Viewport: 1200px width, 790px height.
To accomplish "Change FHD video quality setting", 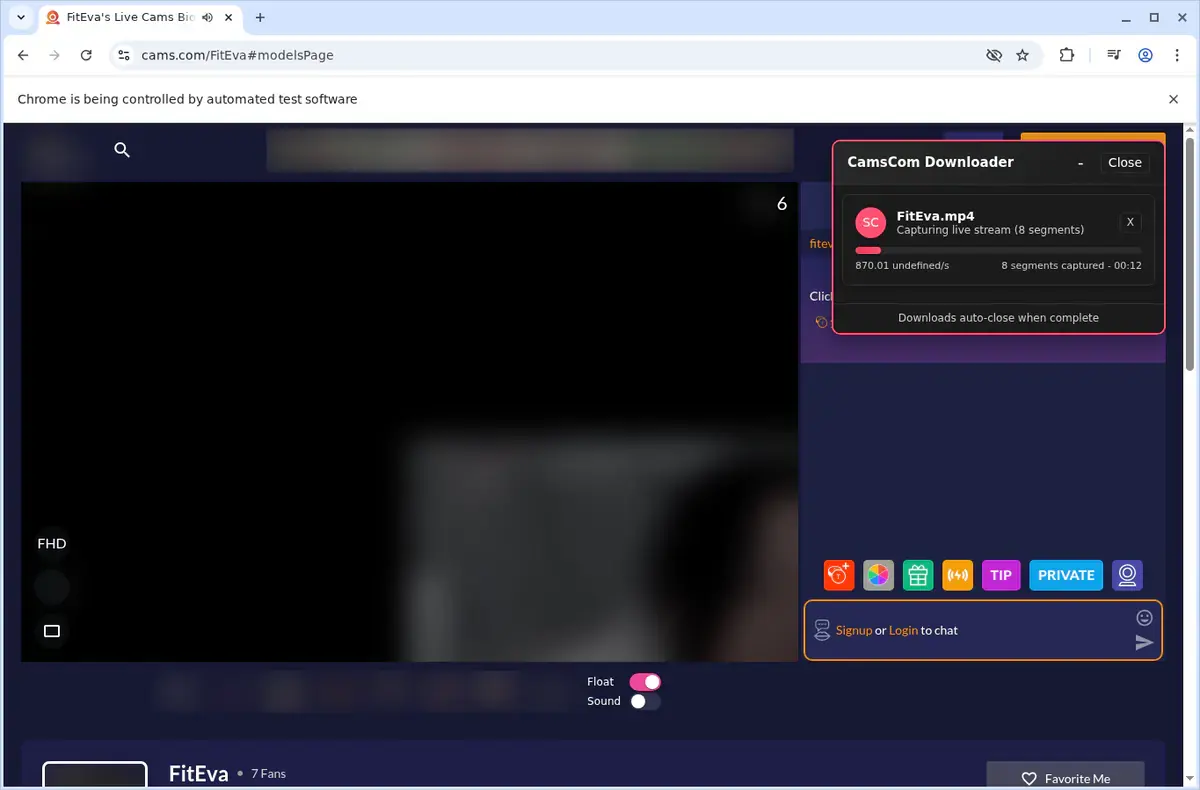I will [x=52, y=544].
